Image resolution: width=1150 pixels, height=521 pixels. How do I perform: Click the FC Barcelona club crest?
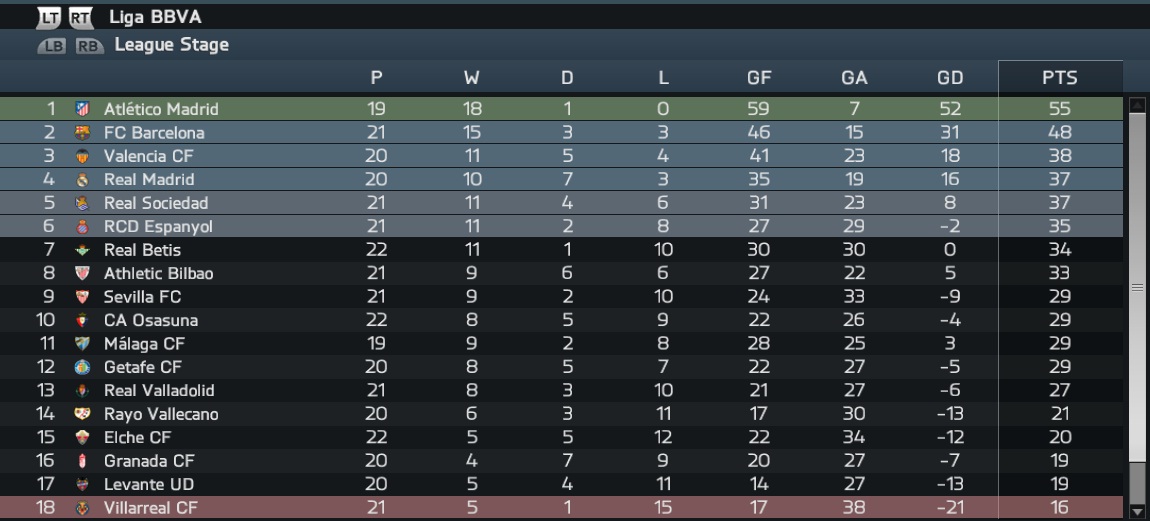(x=82, y=133)
